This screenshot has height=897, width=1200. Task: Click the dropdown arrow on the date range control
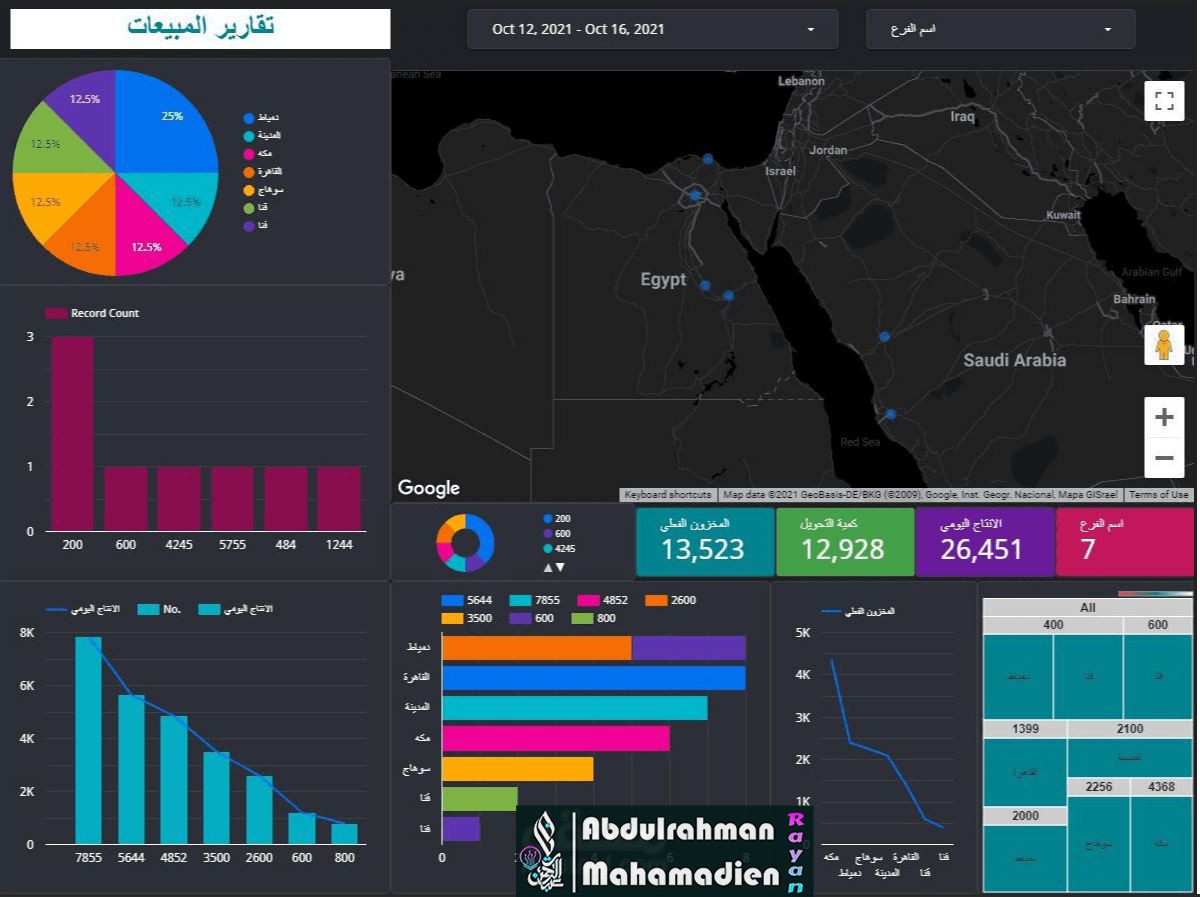pos(812,29)
